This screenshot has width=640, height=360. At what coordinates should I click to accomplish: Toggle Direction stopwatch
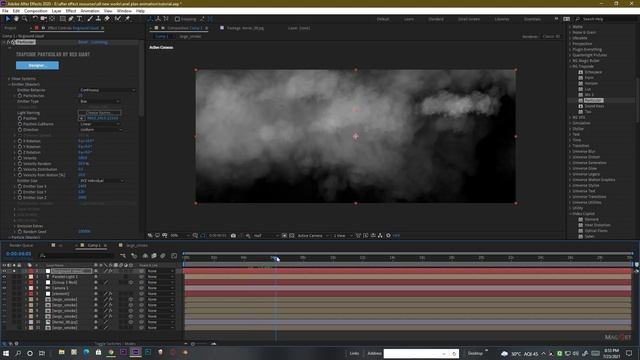[x=20, y=130]
